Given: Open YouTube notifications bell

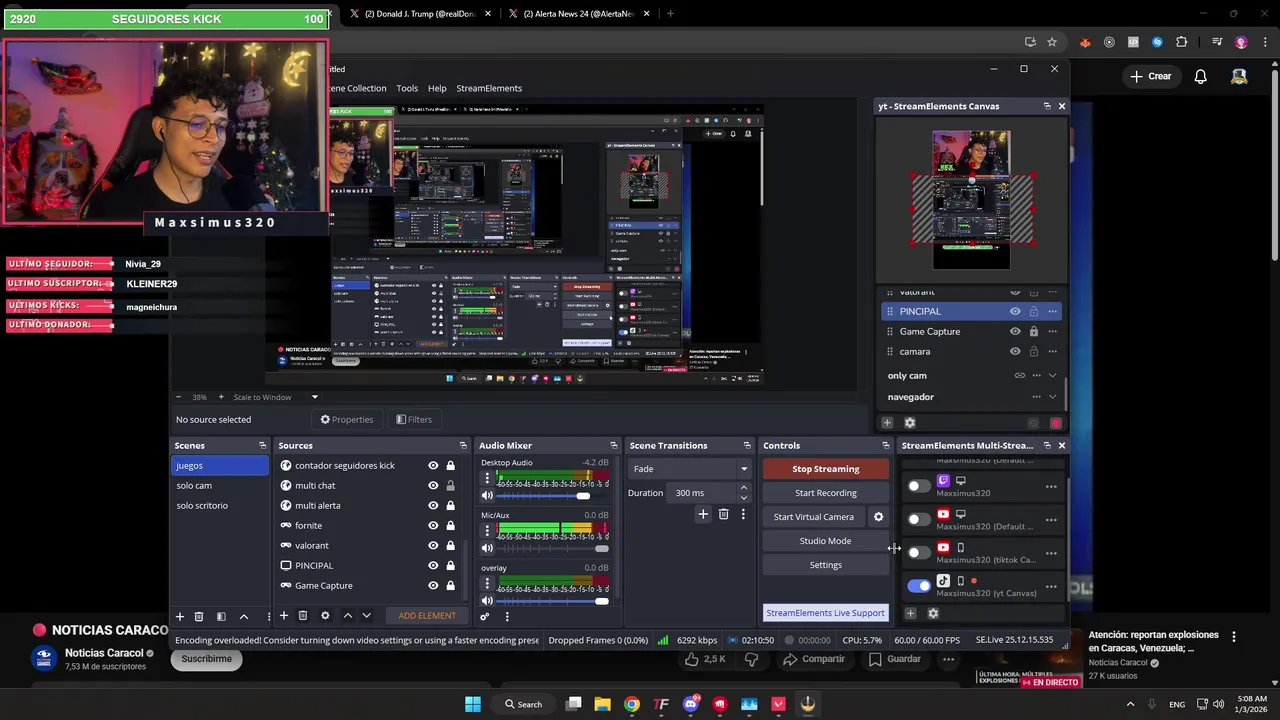Looking at the screenshot, I should pyautogui.click(x=1200, y=76).
